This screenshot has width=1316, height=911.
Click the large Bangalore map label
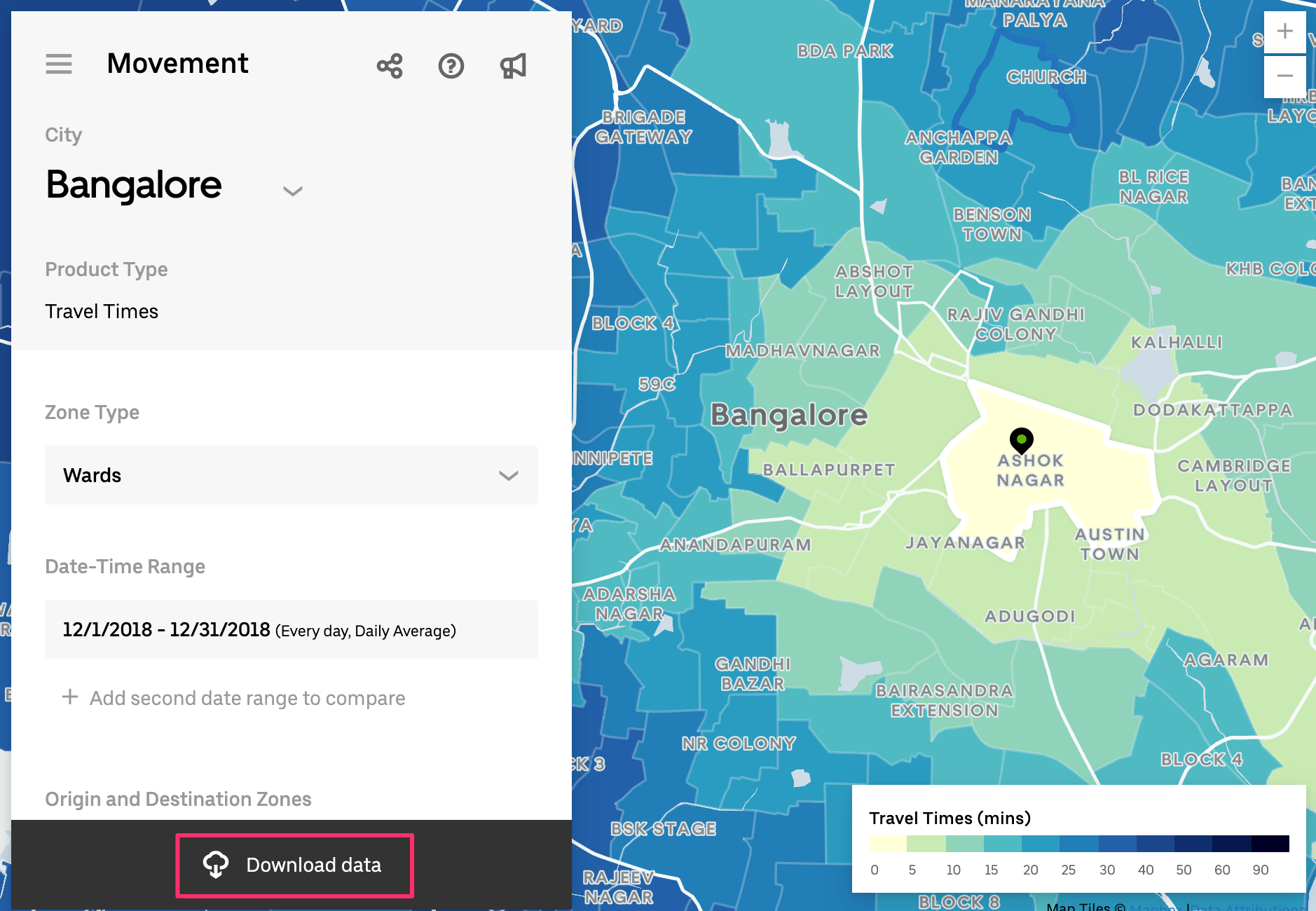(x=789, y=416)
